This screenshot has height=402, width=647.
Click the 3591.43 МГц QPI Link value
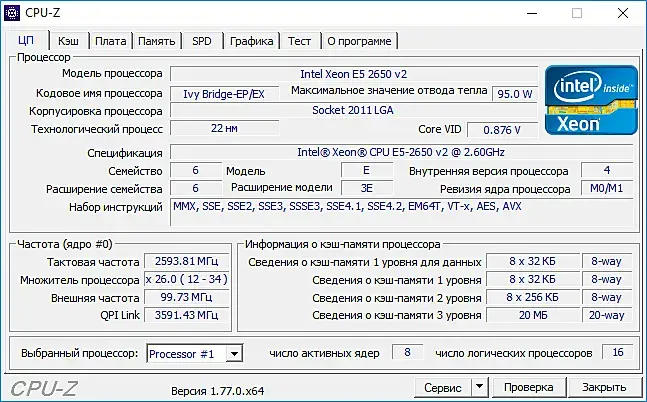pos(187,315)
